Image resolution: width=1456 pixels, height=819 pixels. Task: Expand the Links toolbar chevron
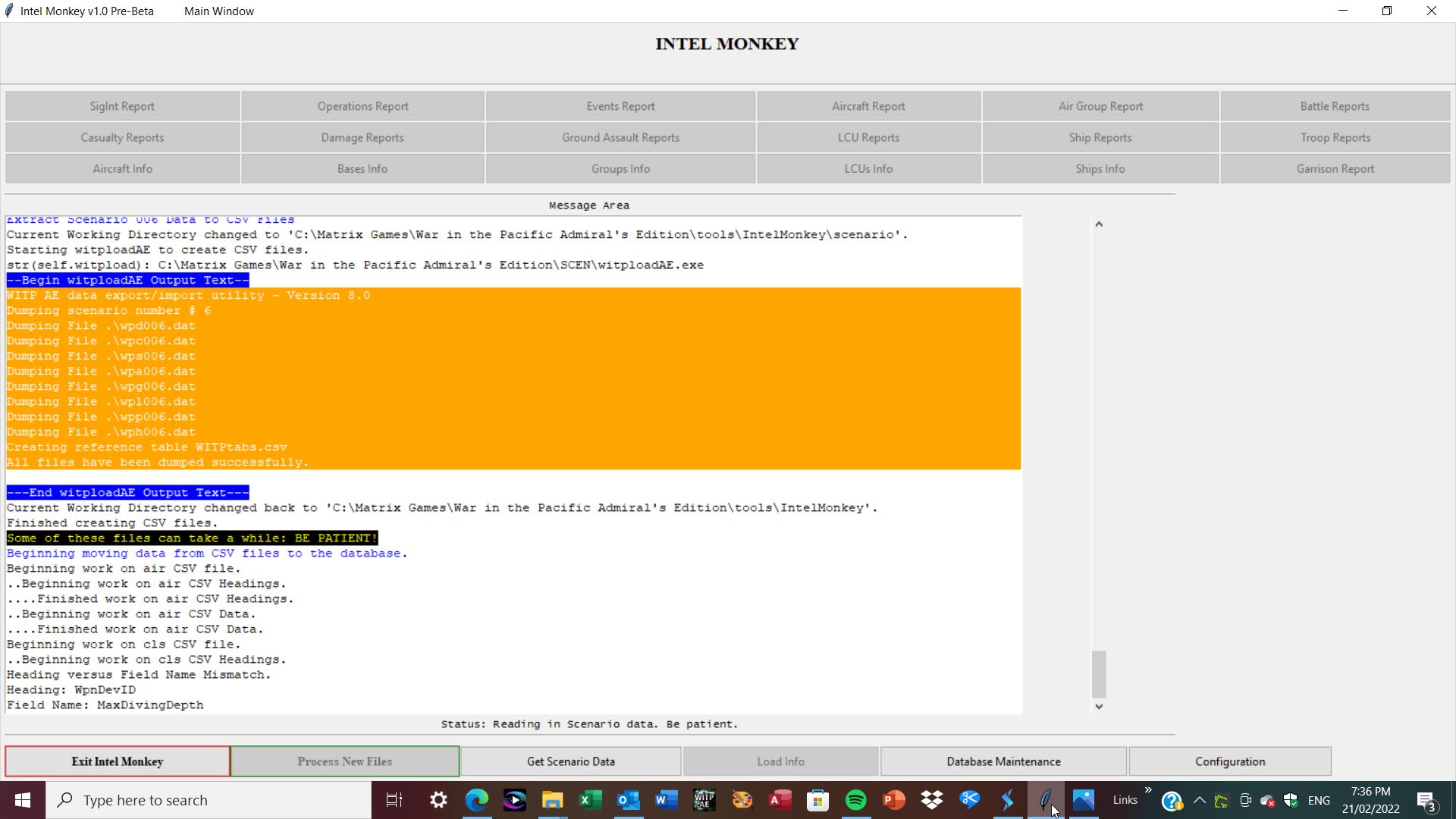1148,790
